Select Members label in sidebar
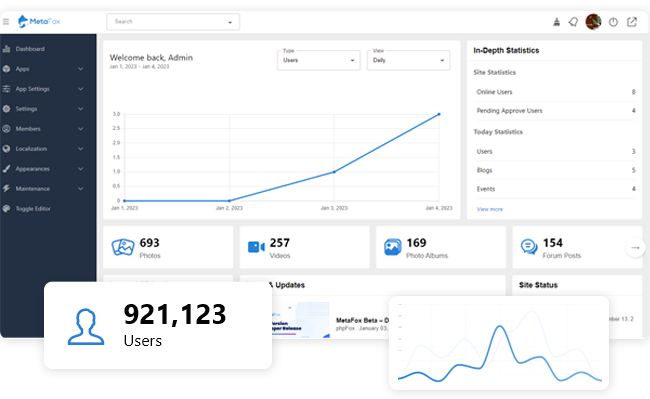The height and width of the screenshot is (399, 650). click(28, 129)
